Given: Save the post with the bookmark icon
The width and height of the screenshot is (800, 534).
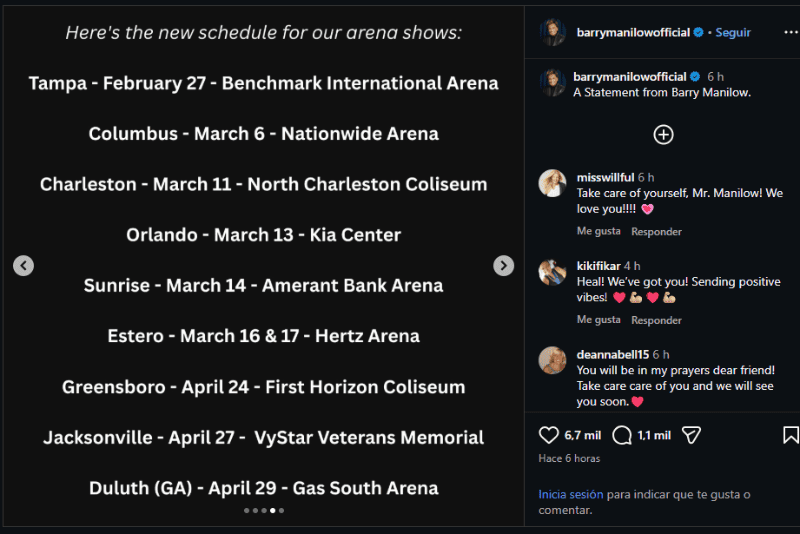Looking at the screenshot, I should pos(790,435).
